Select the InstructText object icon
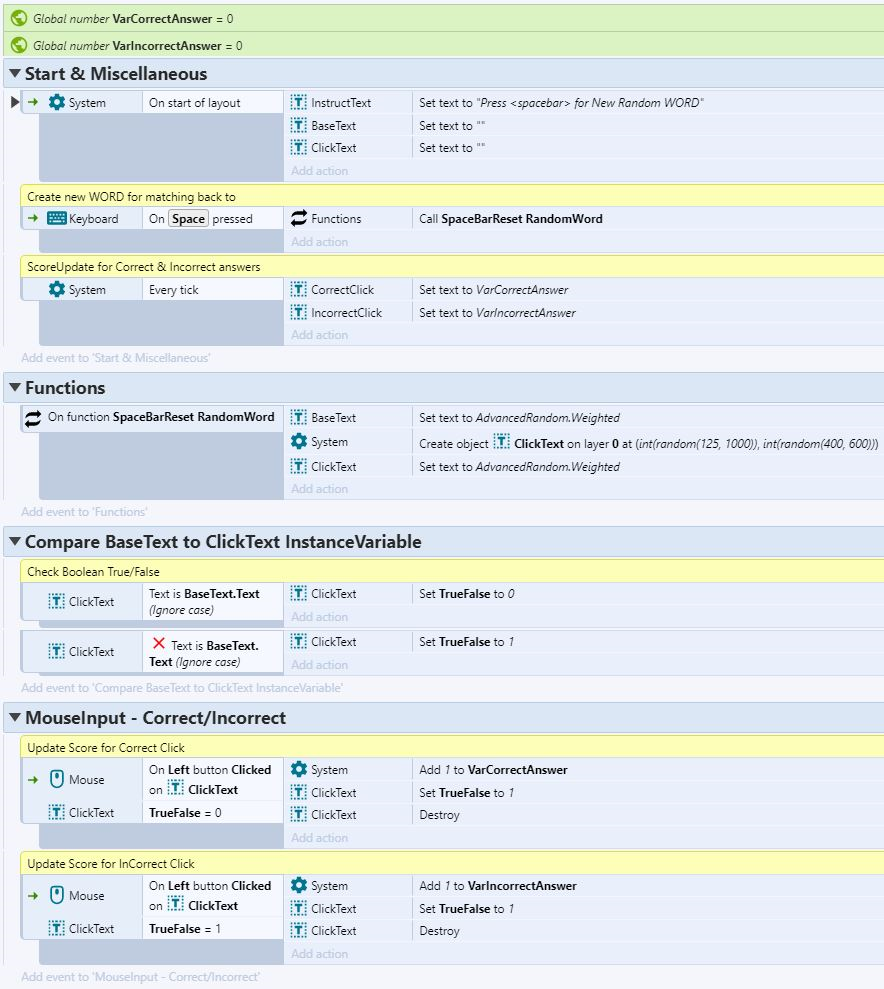Image resolution: width=884 pixels, height=989 pixels. (299, 102)
